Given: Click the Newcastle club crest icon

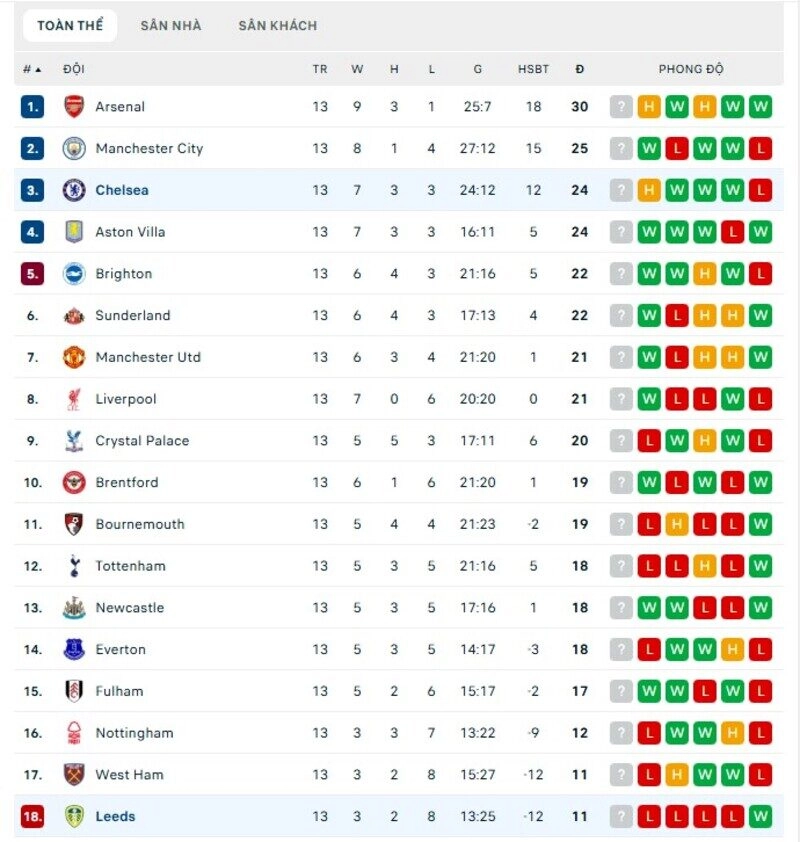Looking at the screenshot, I should [76, 607].
